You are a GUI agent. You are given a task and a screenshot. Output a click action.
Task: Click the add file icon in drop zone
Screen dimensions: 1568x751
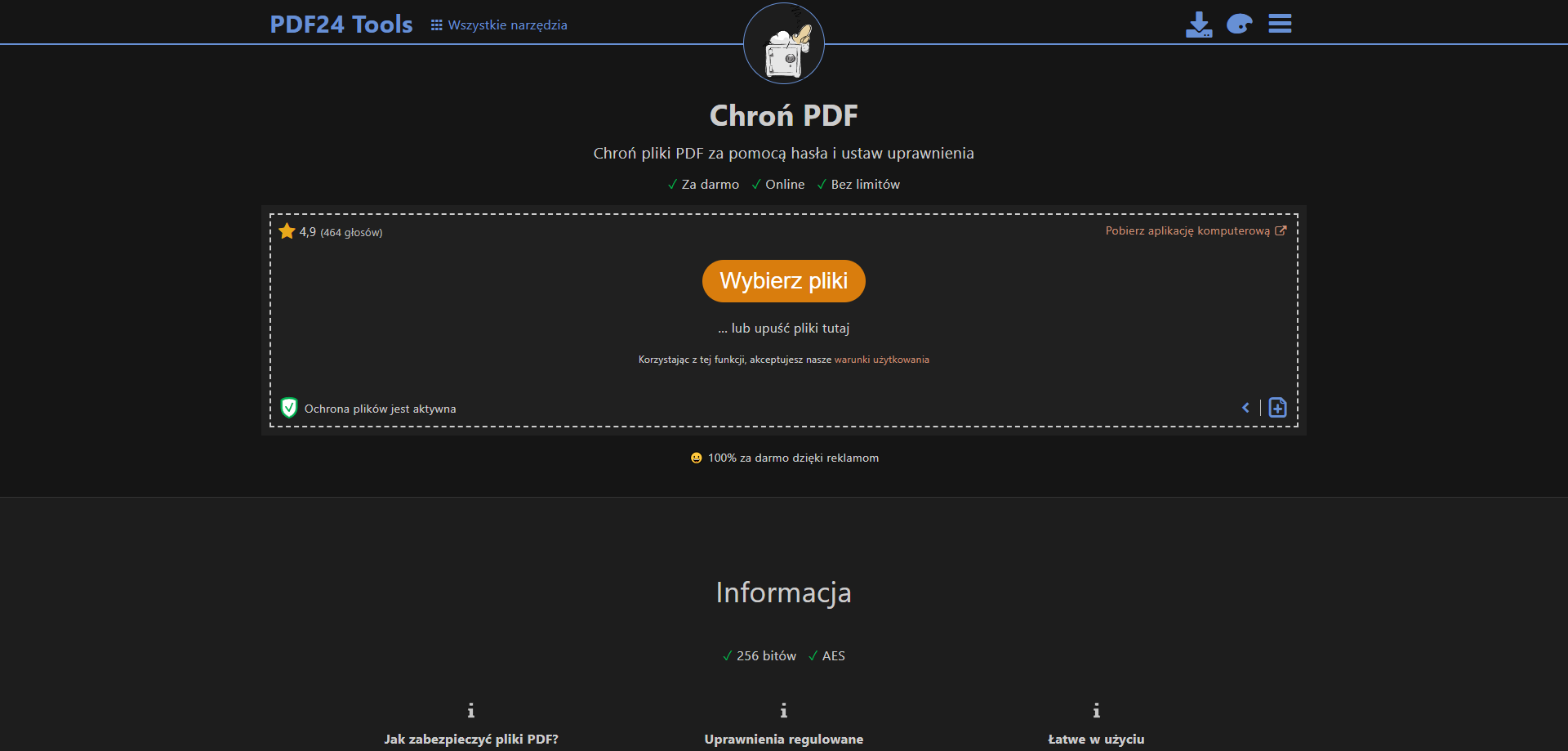click(1277, 408)
